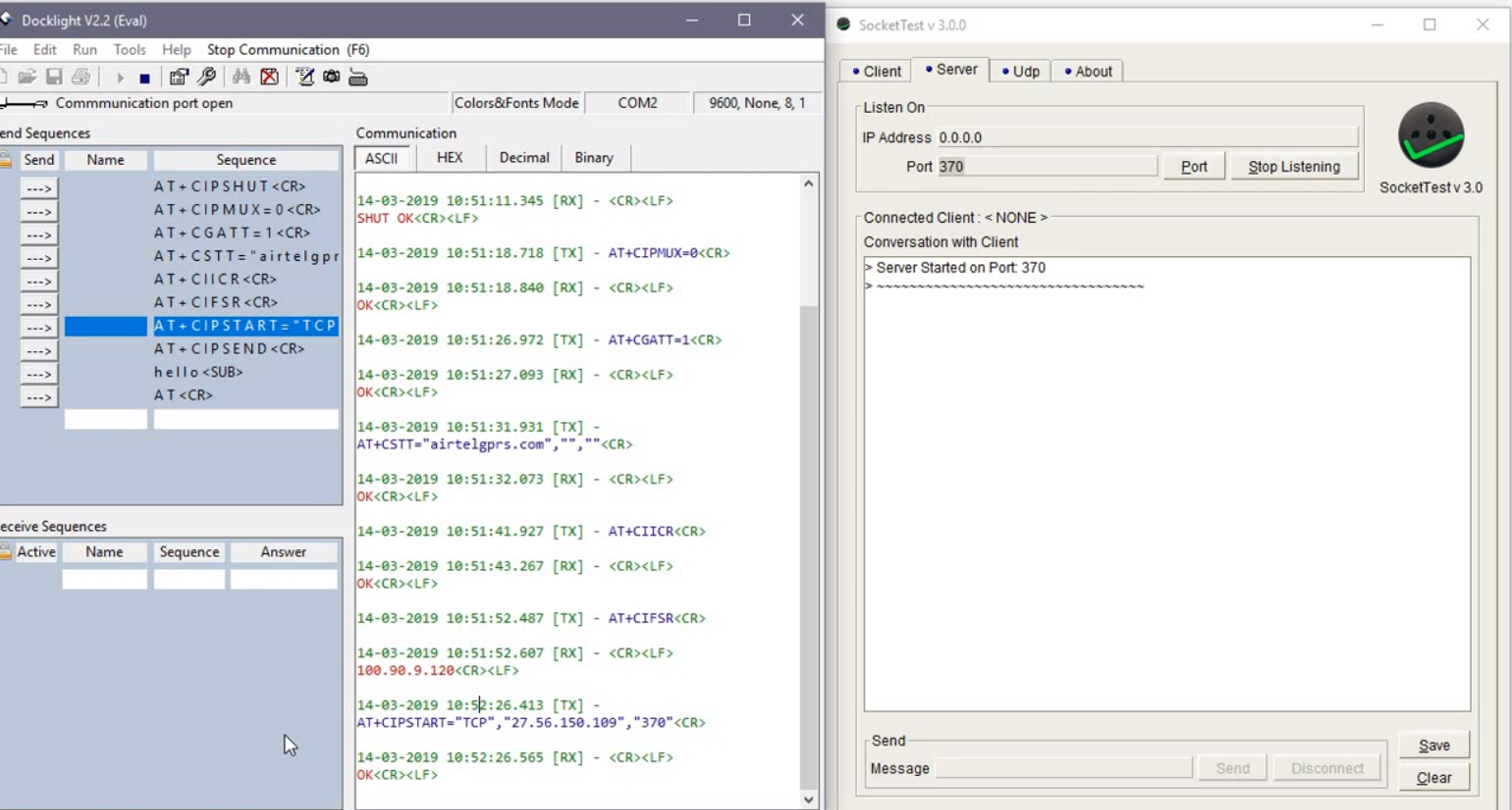Click the notepad with pencil toolbar icon
The image size is (1512, 810).
pos(304,77)
